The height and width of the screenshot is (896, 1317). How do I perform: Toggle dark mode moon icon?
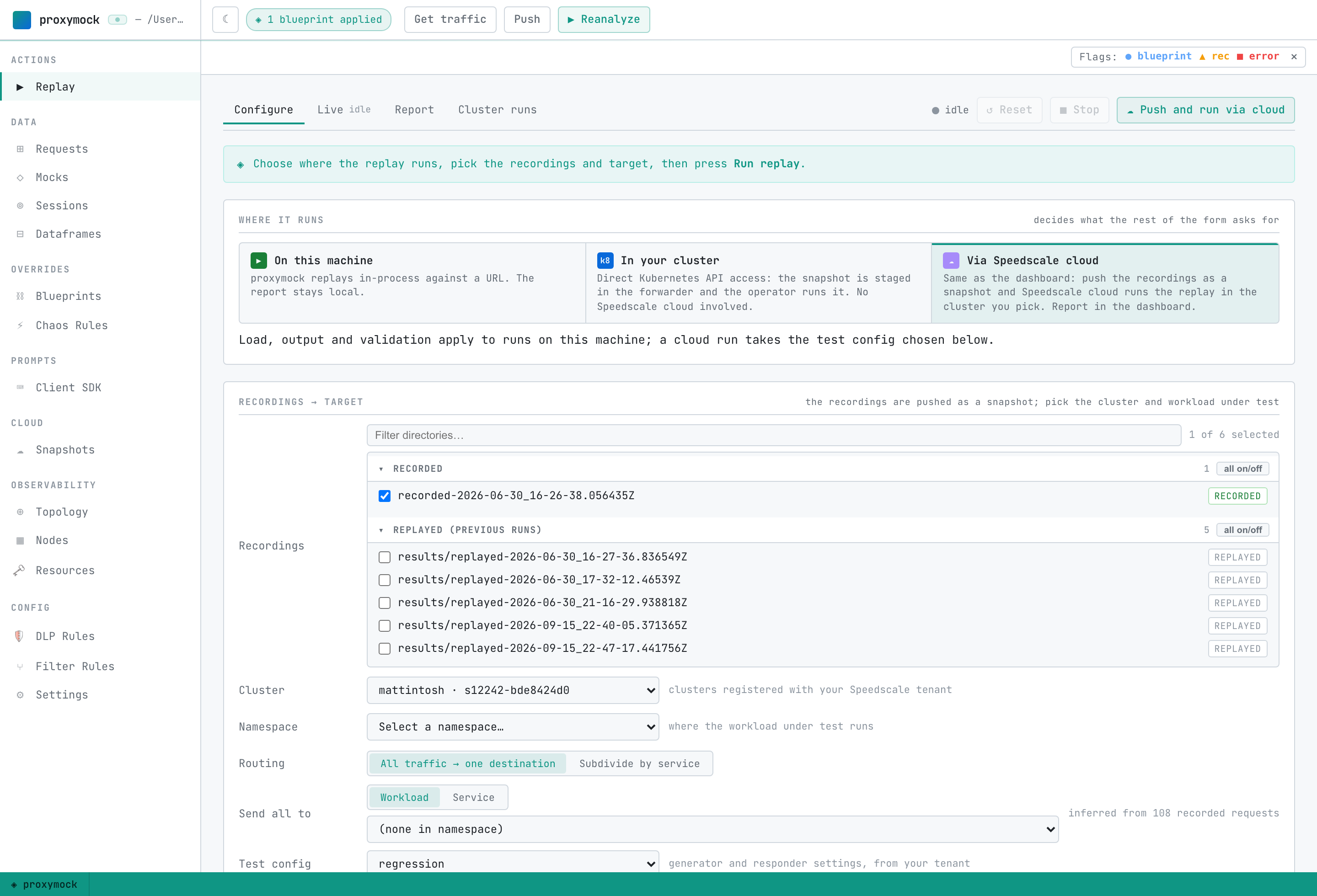(x=225, y=19)
